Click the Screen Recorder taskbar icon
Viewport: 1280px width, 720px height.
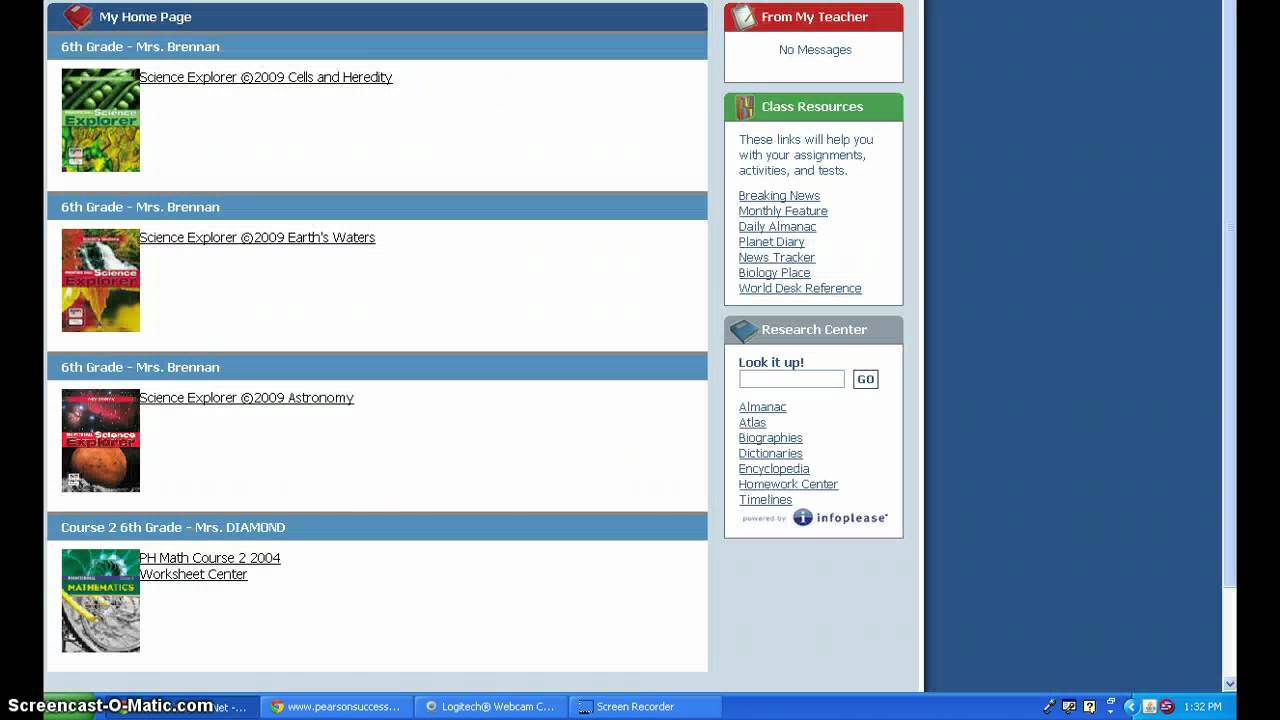point(585,706)
